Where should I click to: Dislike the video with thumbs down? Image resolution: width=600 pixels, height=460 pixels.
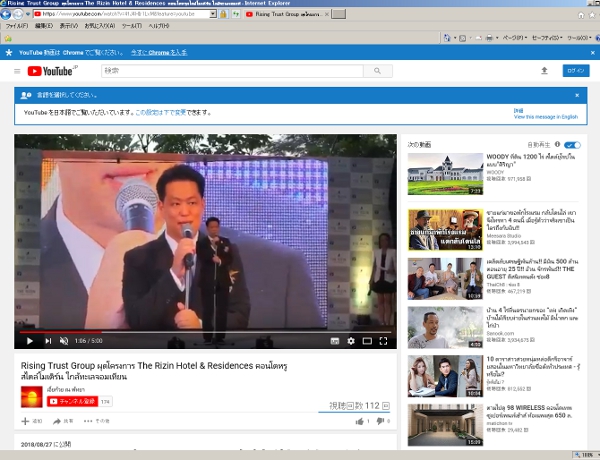pos(380,421)
